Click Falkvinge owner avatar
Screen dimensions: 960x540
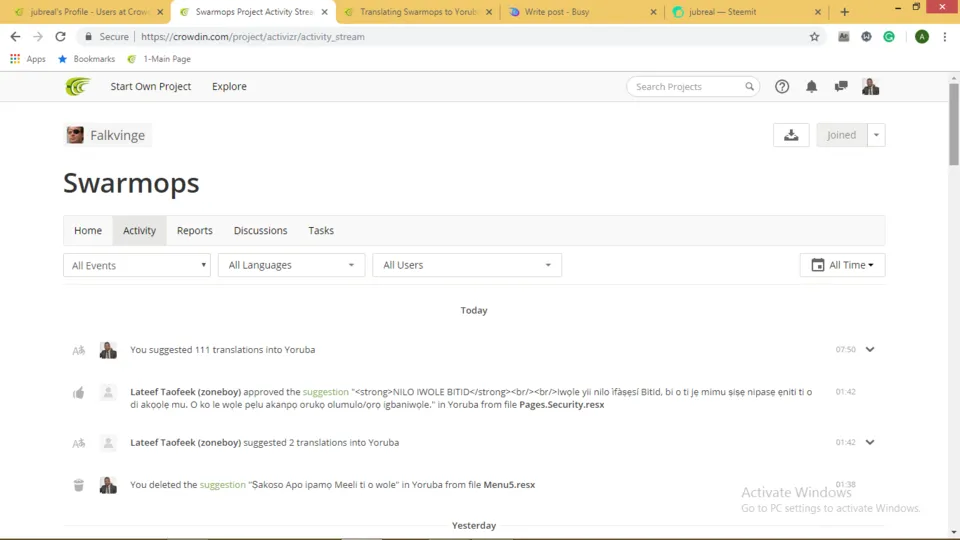[75, 135]
